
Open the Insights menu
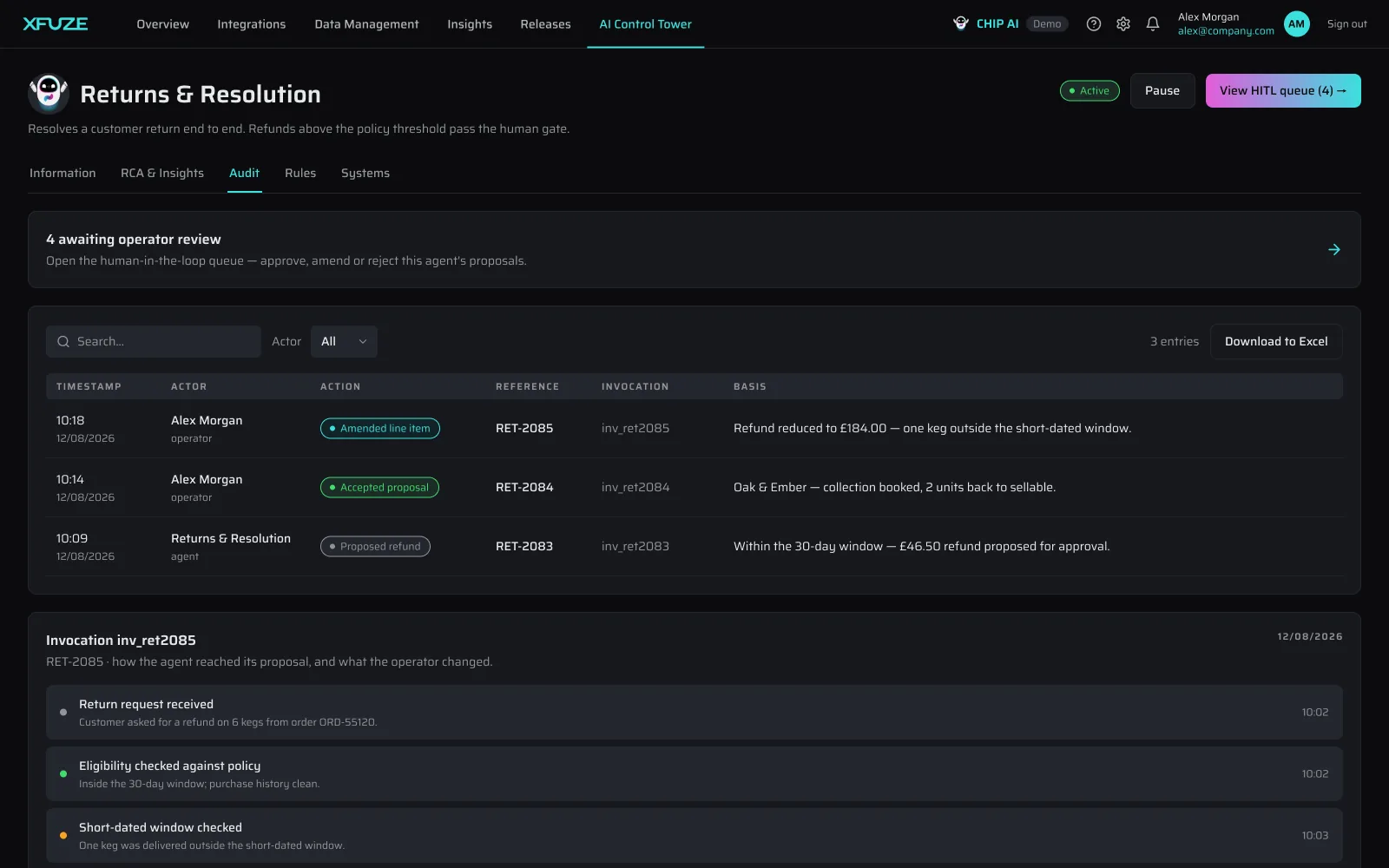470,24
